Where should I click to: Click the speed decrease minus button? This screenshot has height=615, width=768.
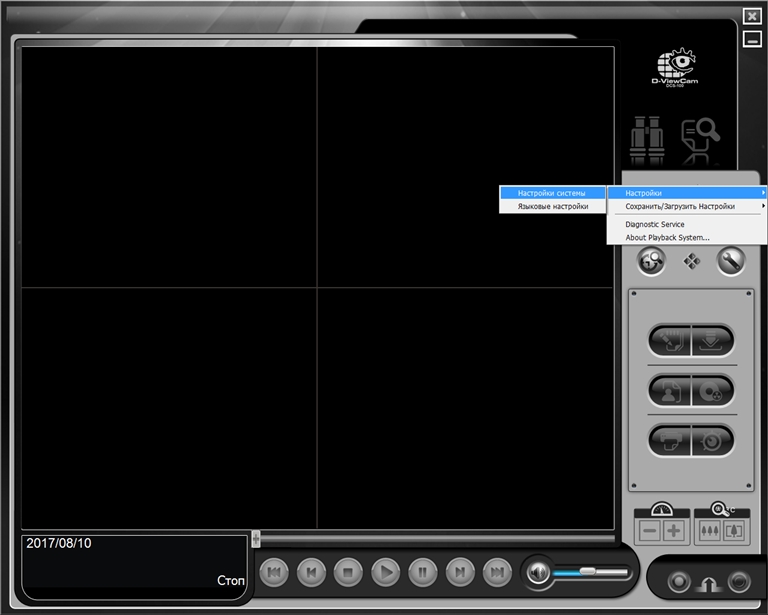pyautogui.click(x=648, y=530)
